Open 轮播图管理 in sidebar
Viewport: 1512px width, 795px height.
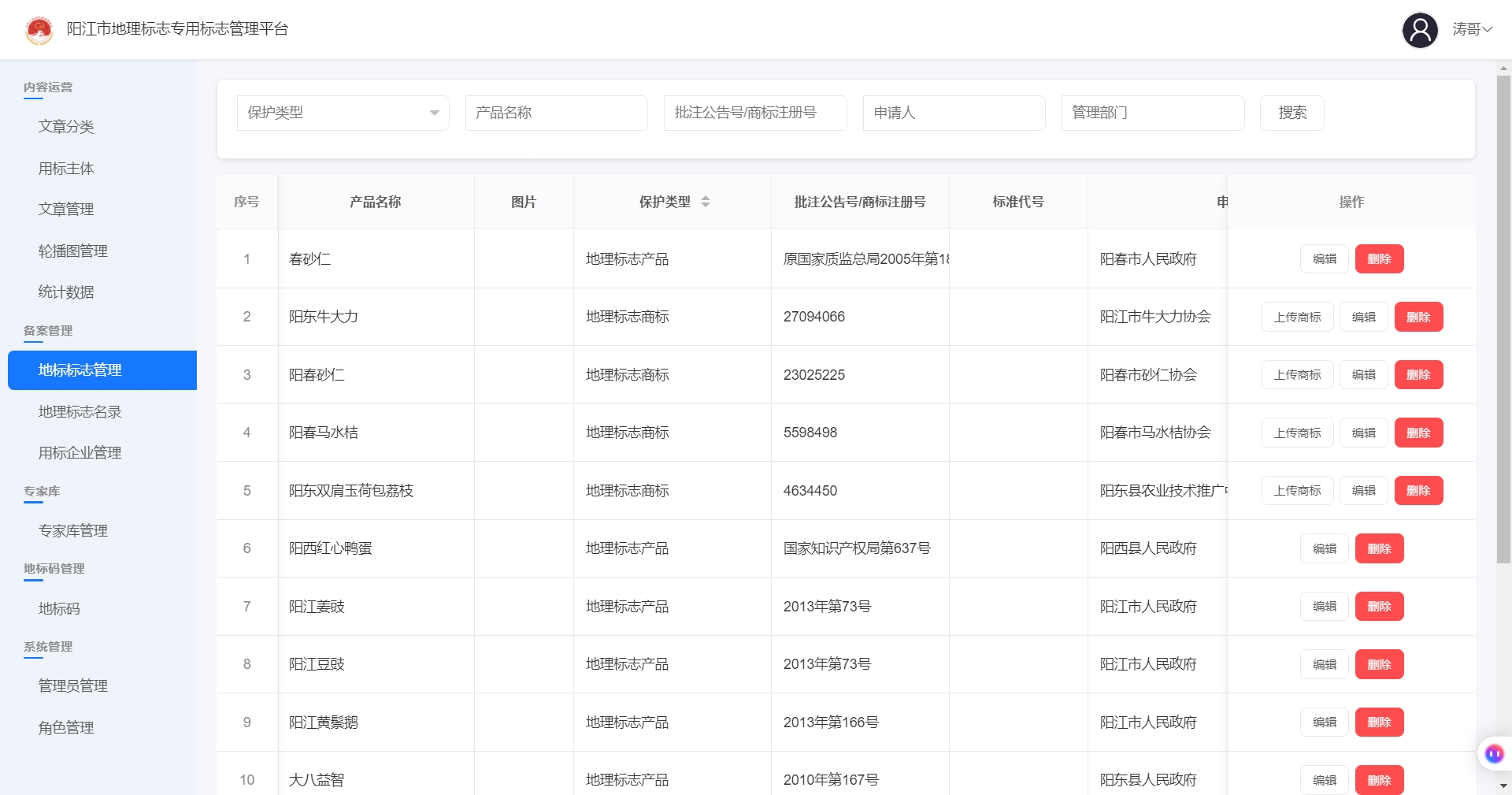tap(72, 251)
